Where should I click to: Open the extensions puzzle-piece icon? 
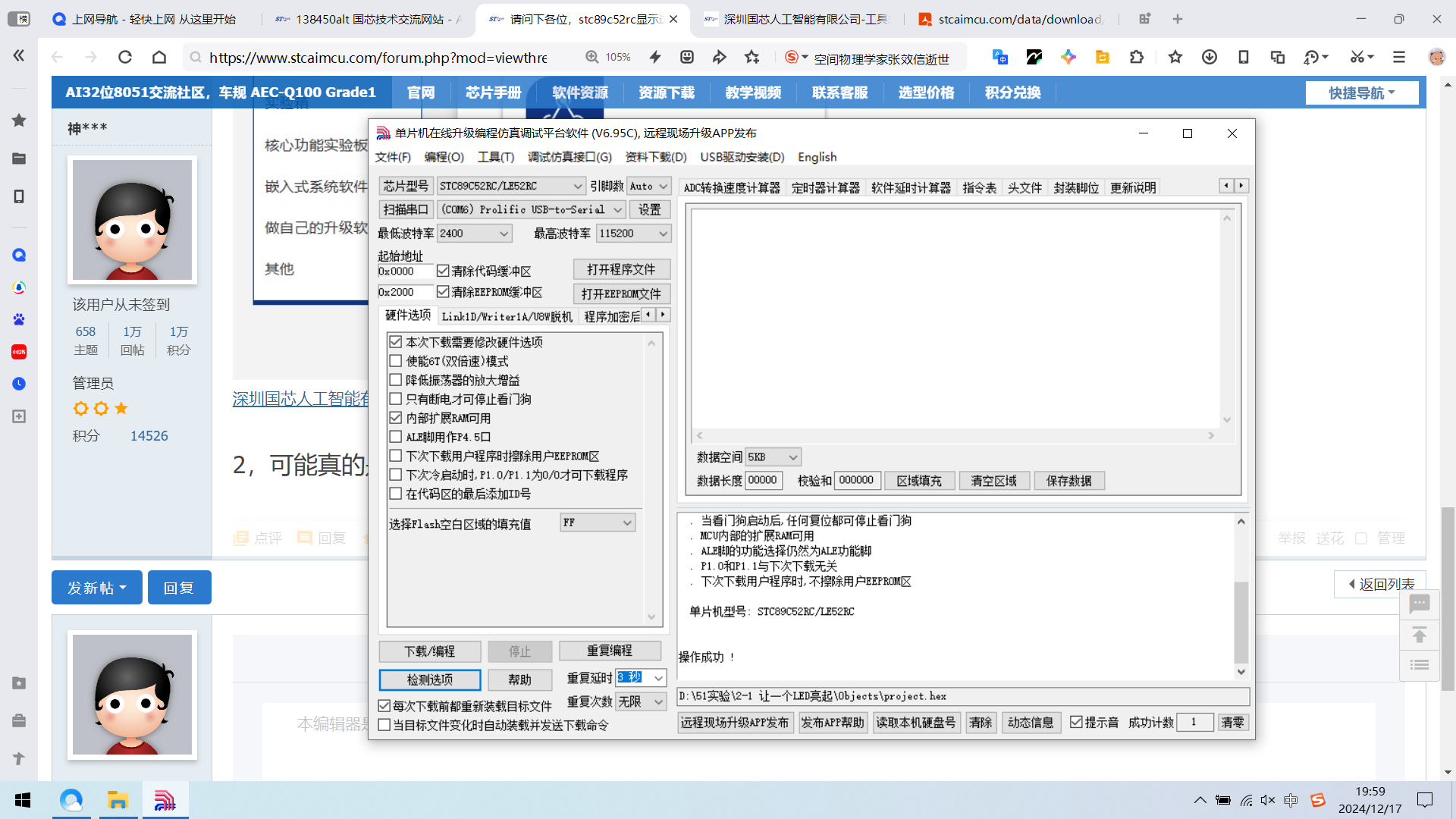click(1136, 57)
